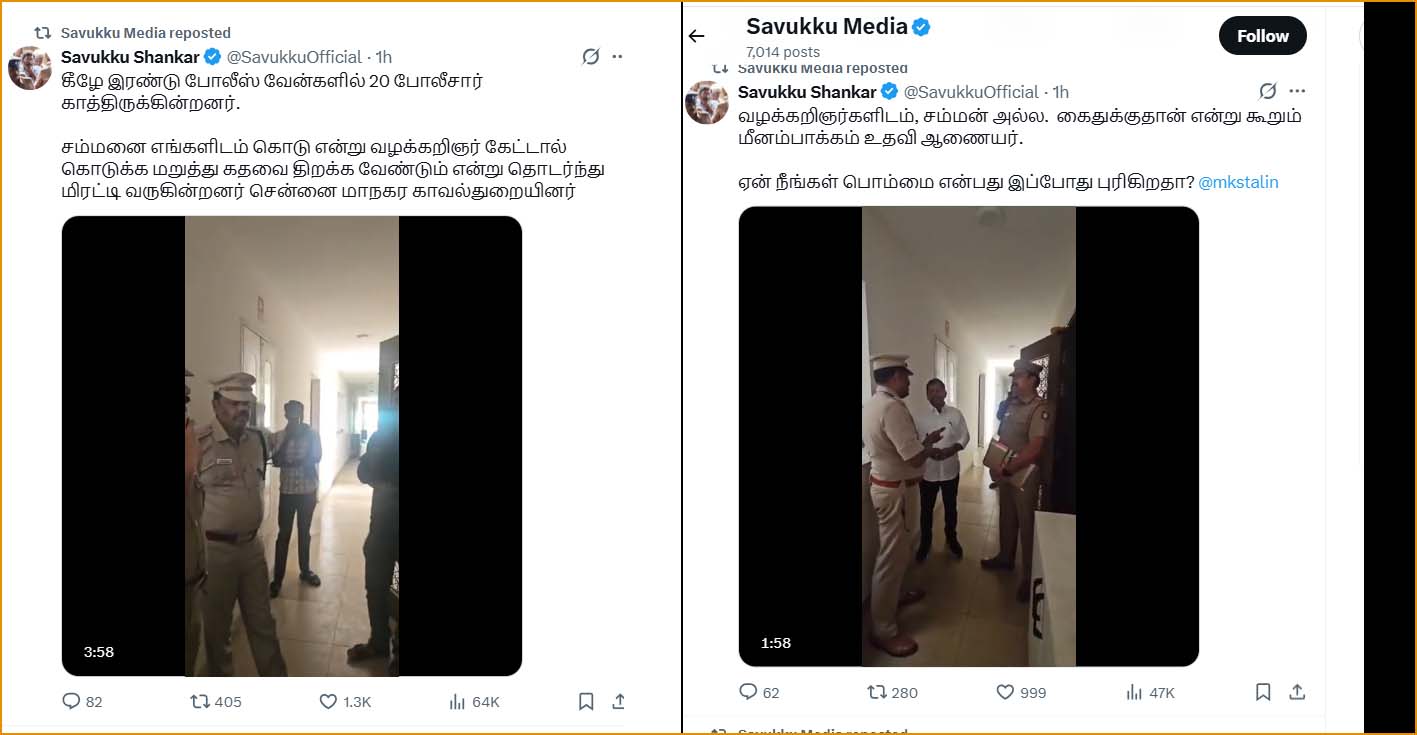Viewport: 1417px width, 735px height.
Task: Follow Savukku Media
Action: coord(1262,35)
